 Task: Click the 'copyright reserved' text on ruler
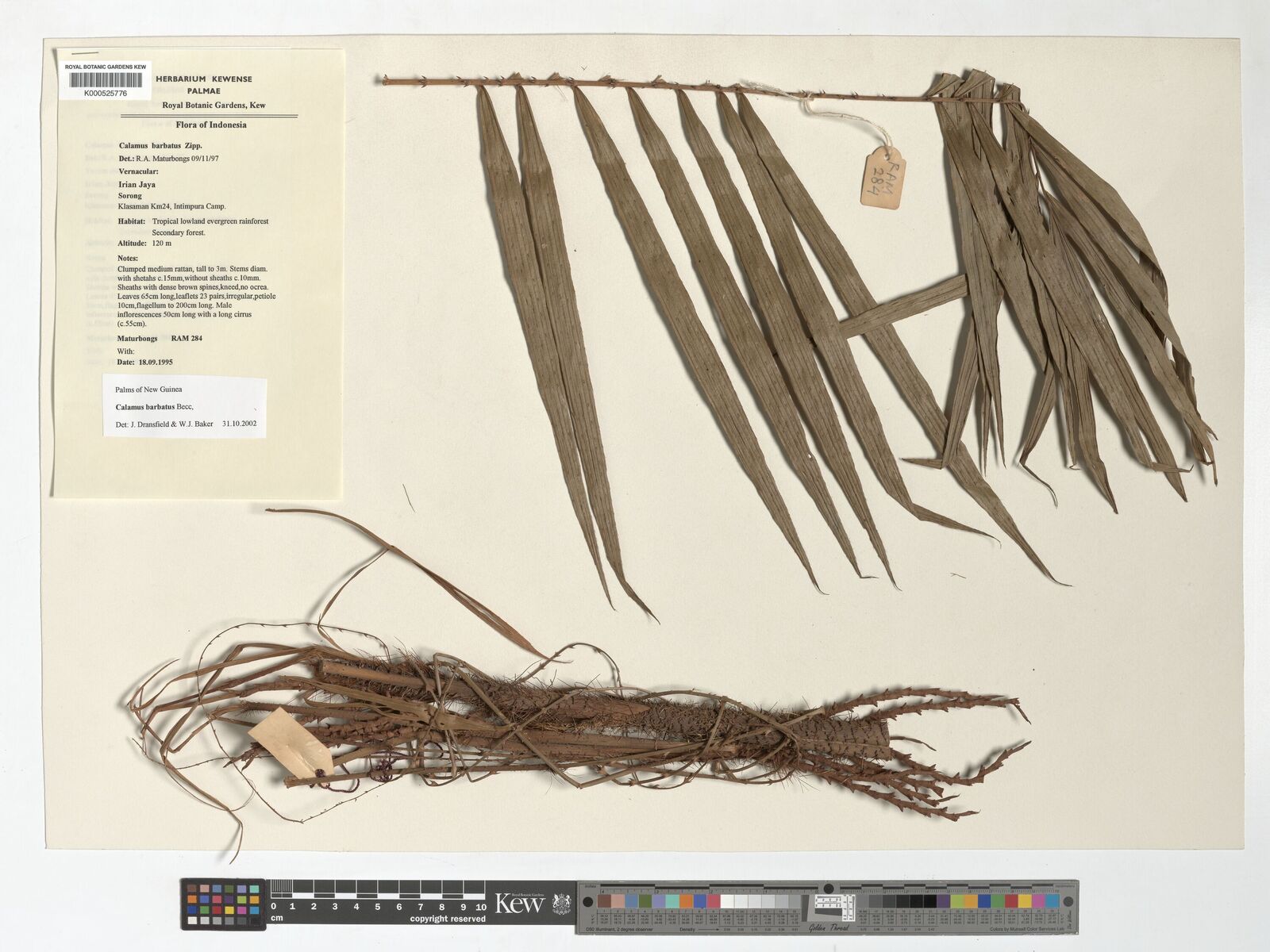[448, 919]
